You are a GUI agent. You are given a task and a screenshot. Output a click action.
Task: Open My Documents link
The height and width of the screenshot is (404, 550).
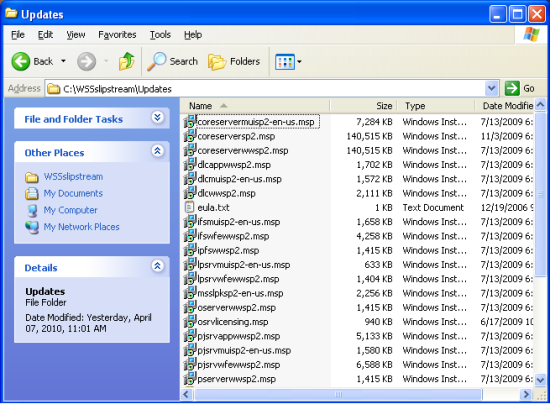coord(73,194)
